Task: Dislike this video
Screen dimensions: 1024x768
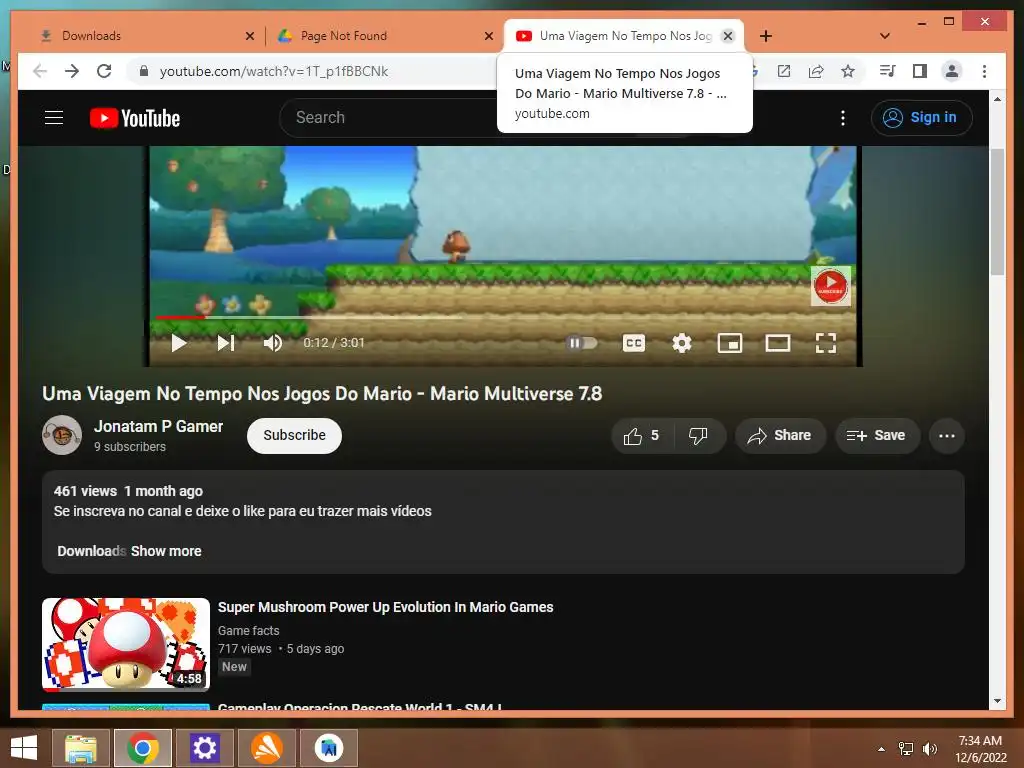Action: point(699,436)
